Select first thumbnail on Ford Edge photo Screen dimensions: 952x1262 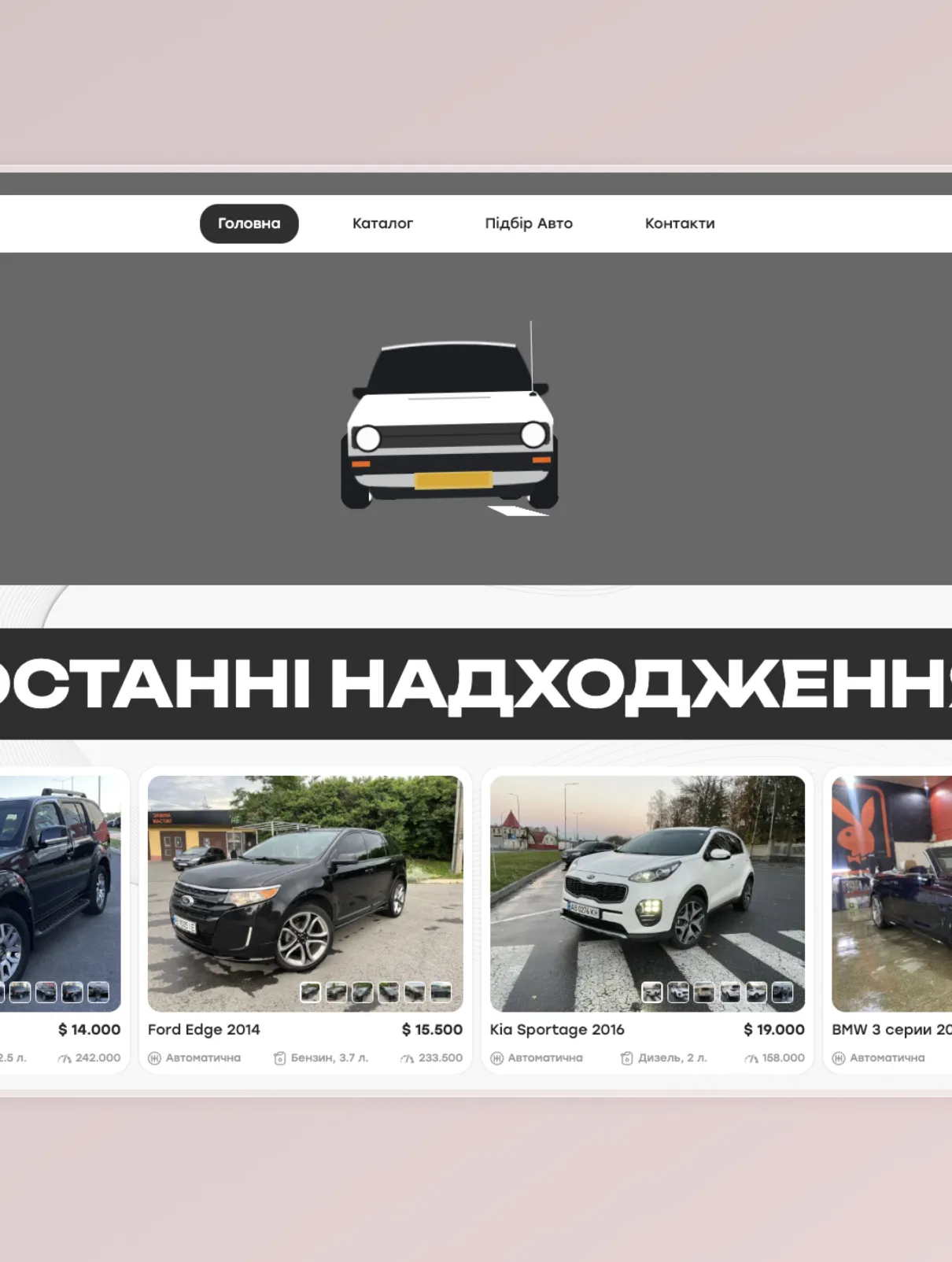[311, 992]
